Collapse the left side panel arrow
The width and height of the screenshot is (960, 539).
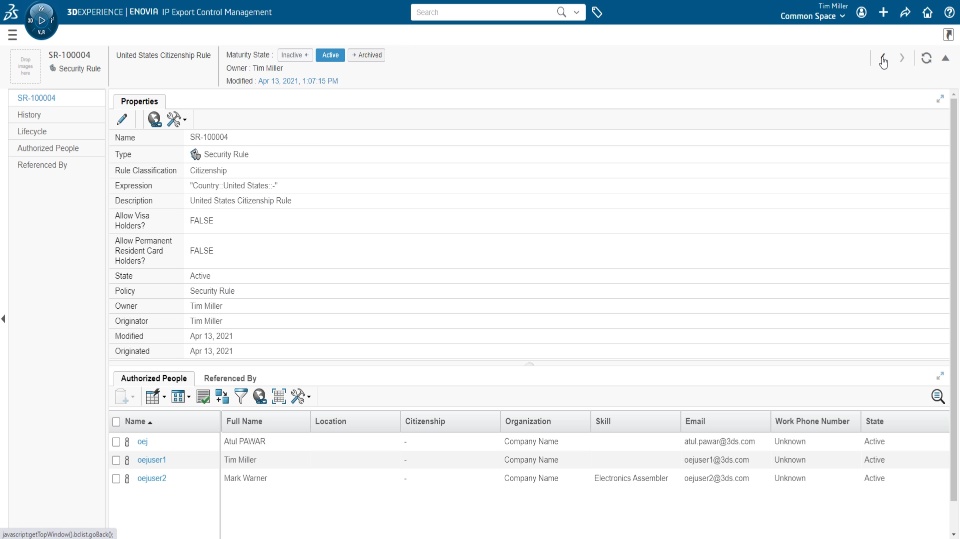pos(4,318)
